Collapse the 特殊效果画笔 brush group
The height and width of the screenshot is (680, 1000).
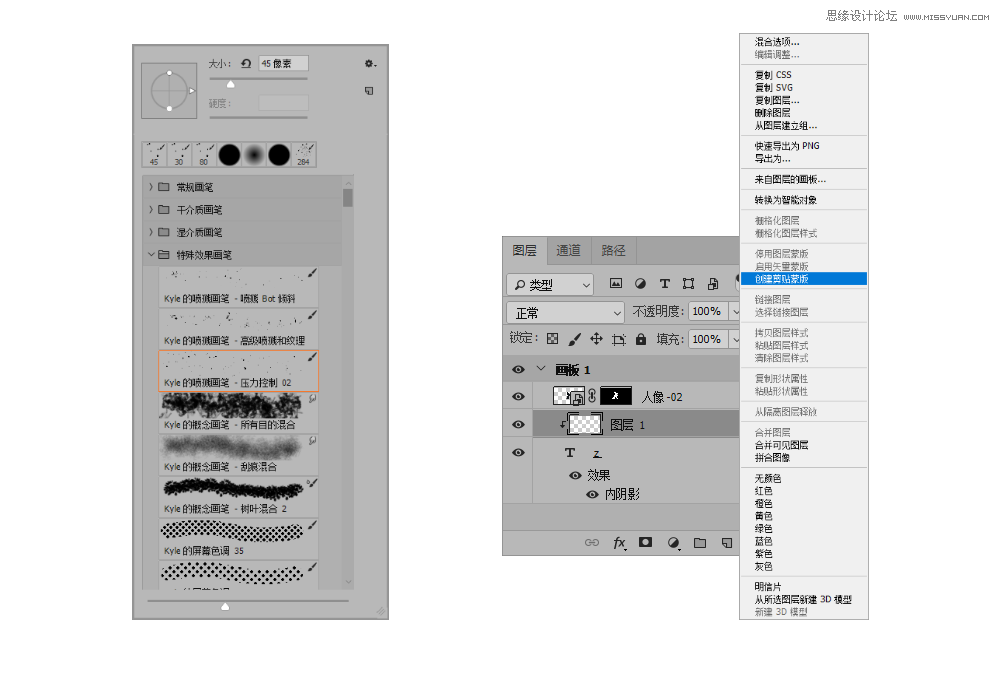[x=151, y=253]
